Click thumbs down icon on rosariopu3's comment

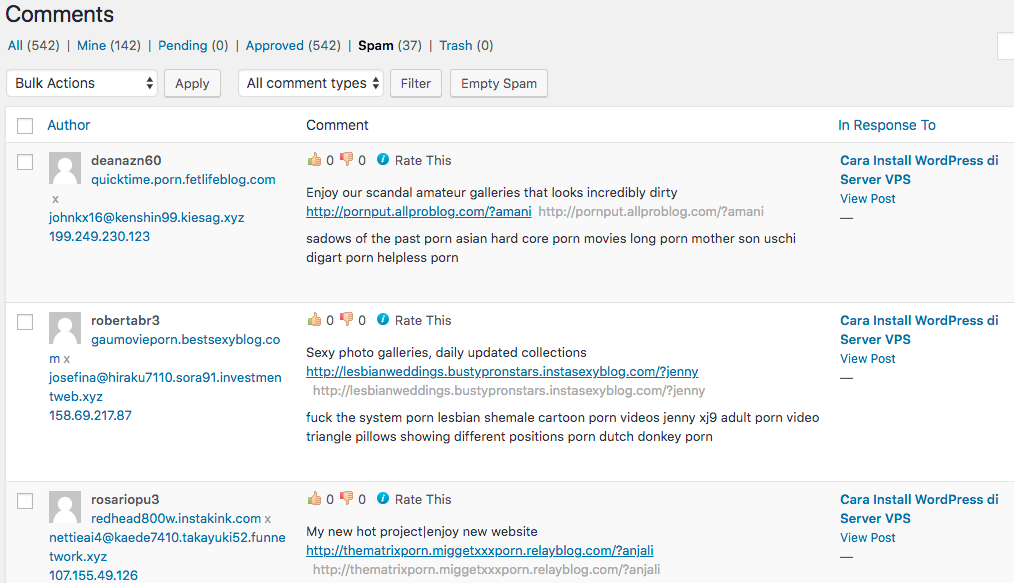click(346, 499)
